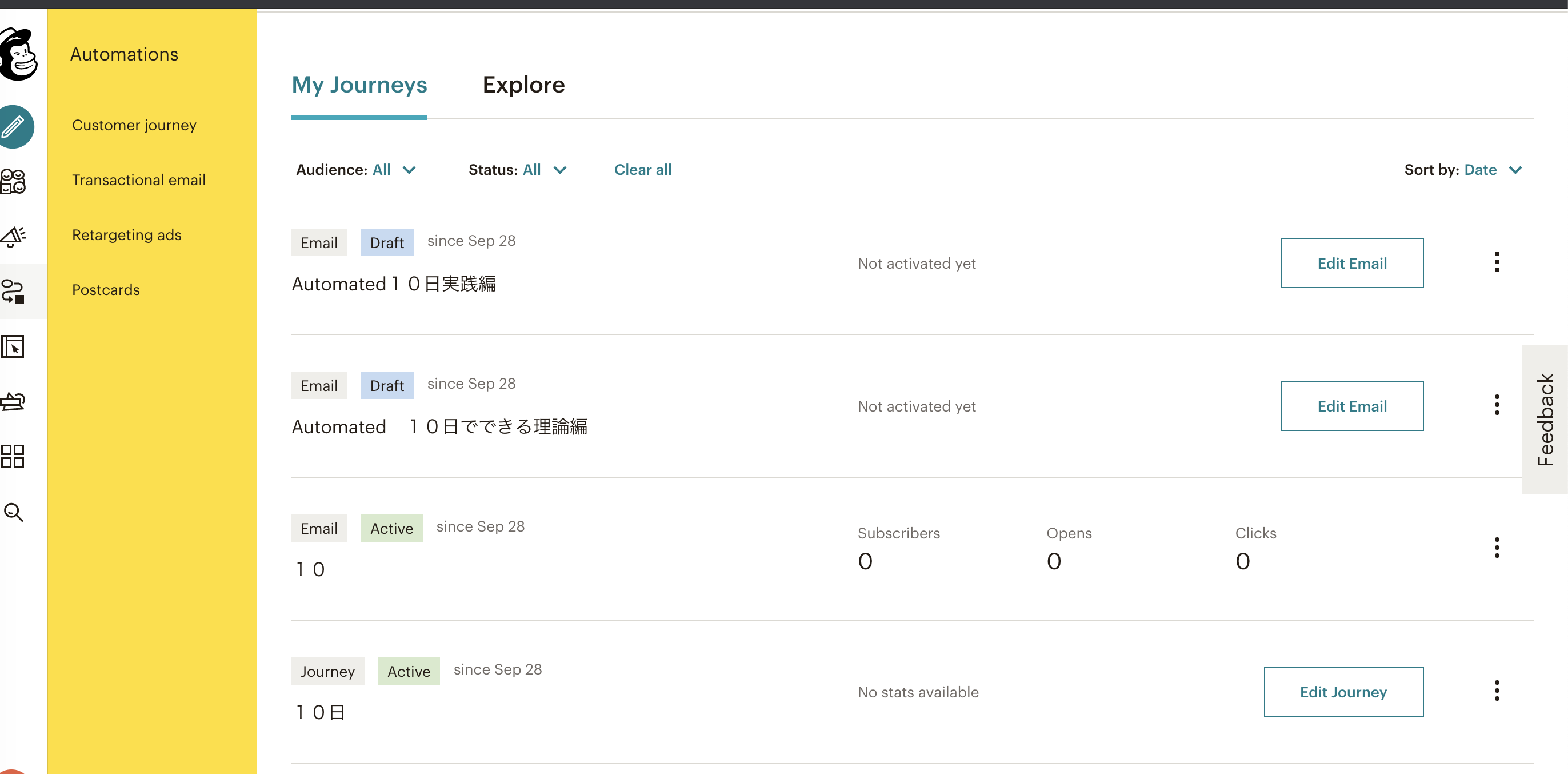Open the active email named 10
This screenshot has height=774, width=1568.
tap(310, 570)
